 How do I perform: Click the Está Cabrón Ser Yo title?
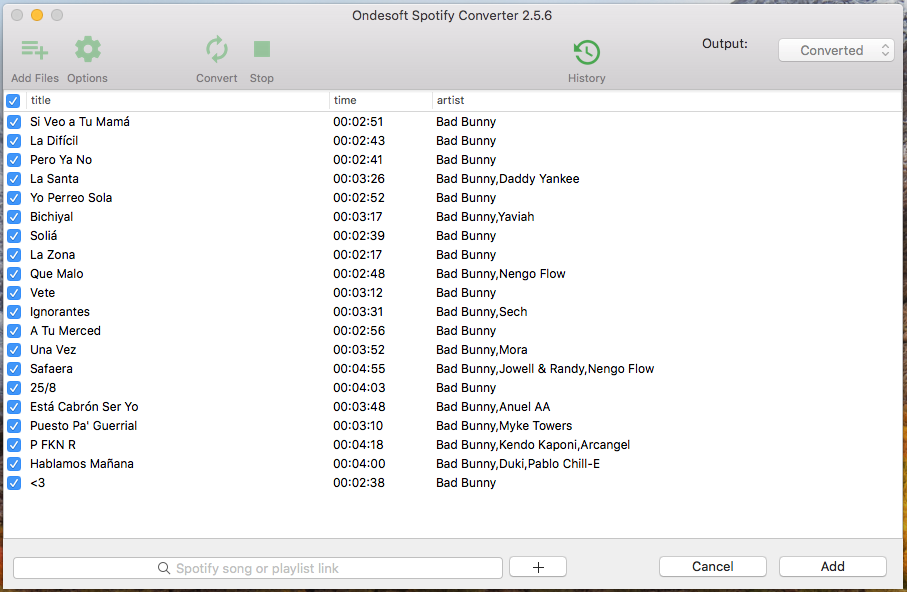pos(84,407)
